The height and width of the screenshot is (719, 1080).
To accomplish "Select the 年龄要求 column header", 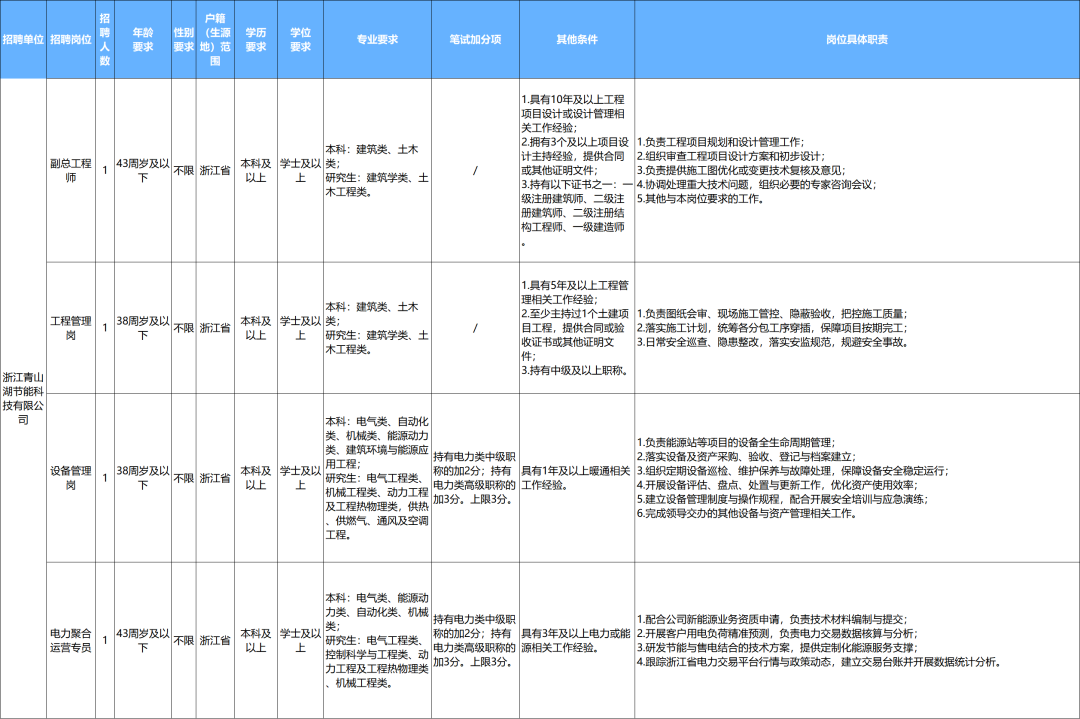I will coord(143,39).
